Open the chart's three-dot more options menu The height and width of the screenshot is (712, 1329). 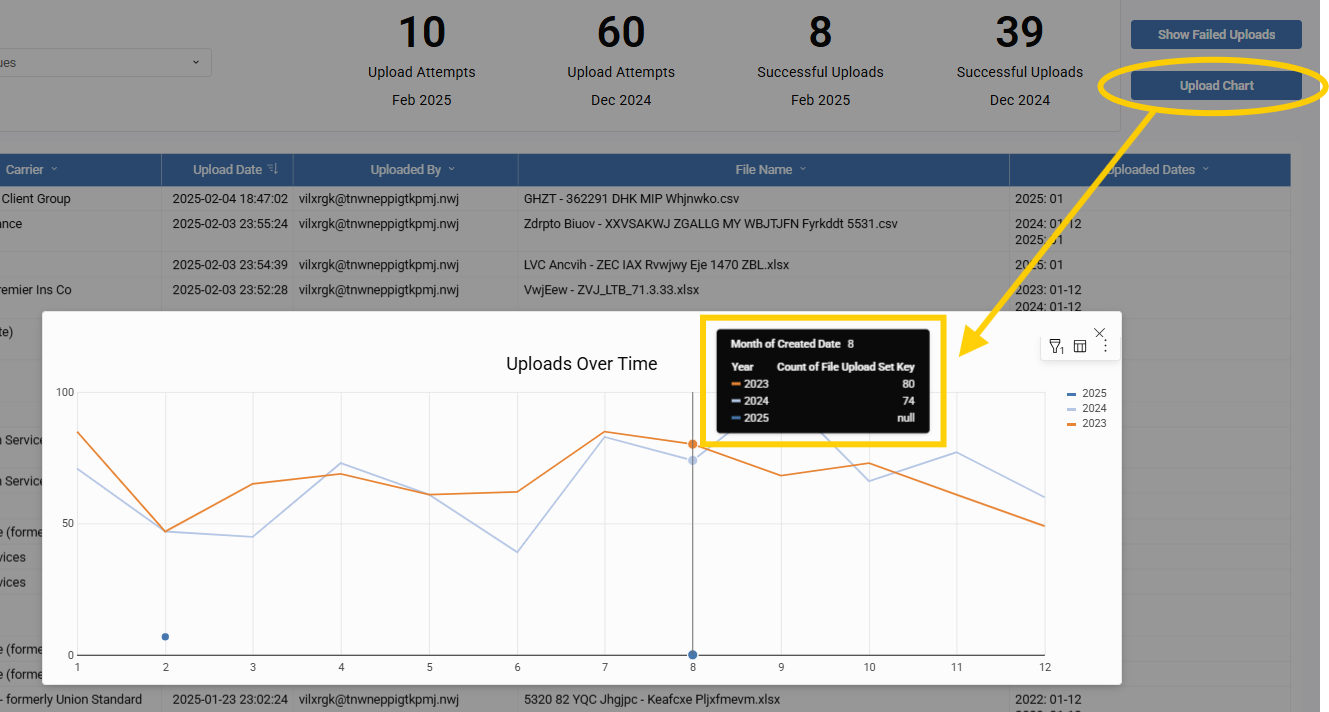[x=1105, y=347]
